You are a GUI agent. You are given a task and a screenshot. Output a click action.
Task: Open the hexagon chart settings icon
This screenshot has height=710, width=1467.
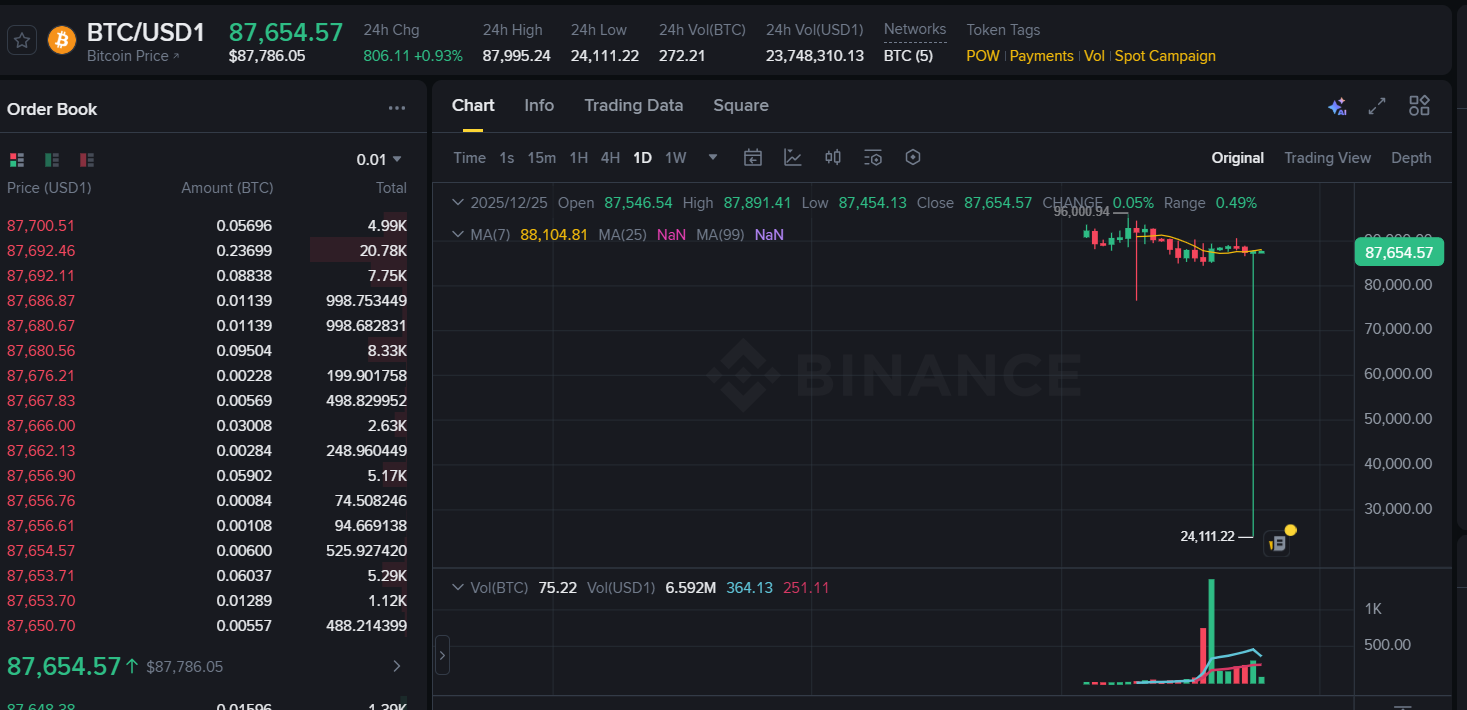coord(912,157)
